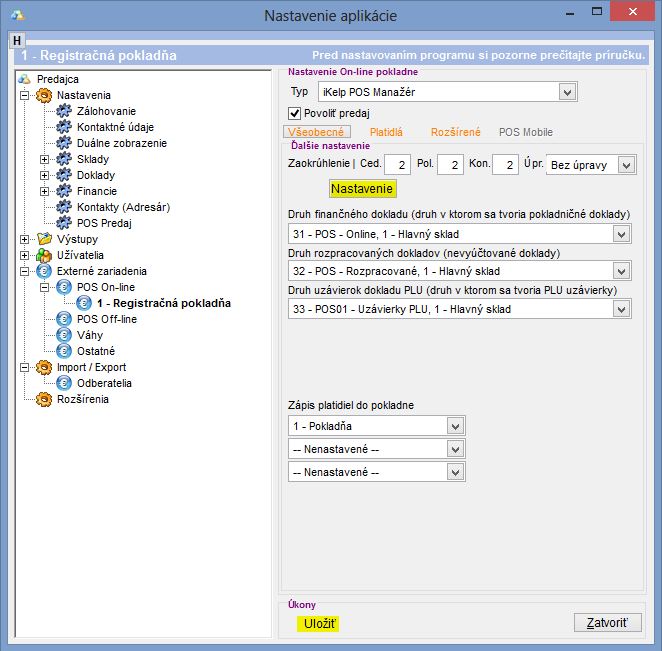Expand the Financie tree node
This screenshot has width=662, height=651.
[x=44, y=191]
